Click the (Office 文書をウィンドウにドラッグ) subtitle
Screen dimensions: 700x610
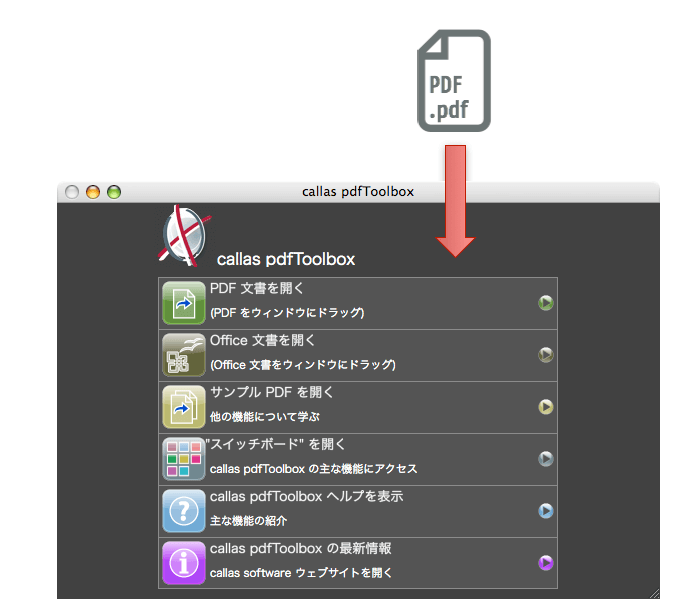(303, 365)
